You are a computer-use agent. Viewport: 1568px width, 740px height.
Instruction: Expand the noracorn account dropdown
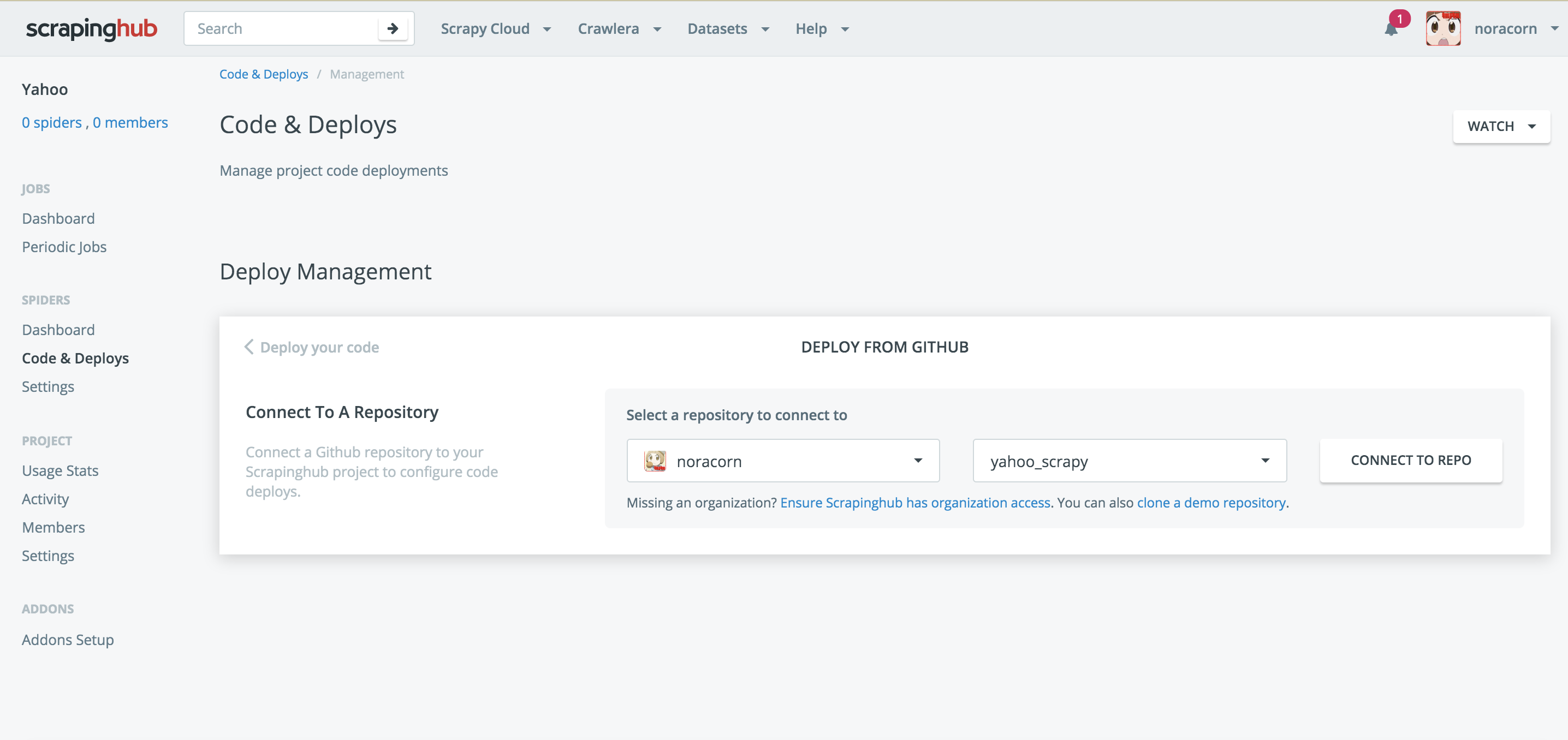click(x=1517, y=28)
